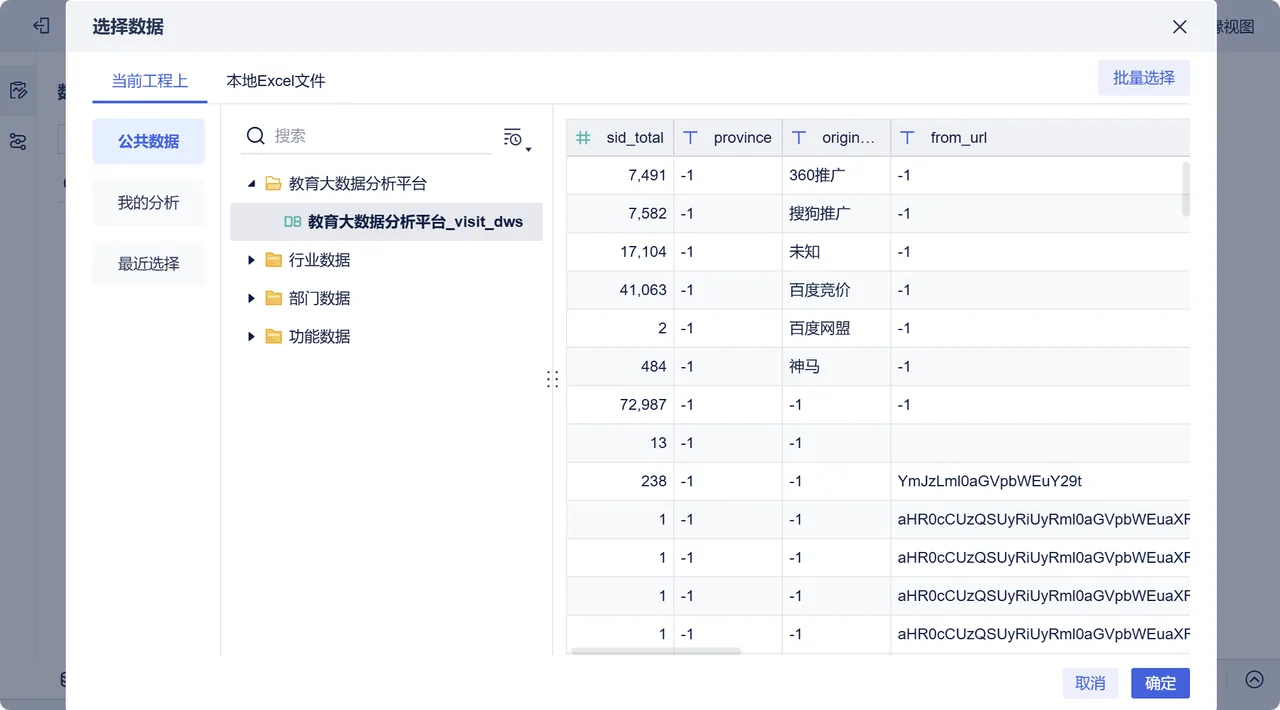Click the cell 神马
This screenshot has width=1280, height=710.
click(x=836, y=367)
